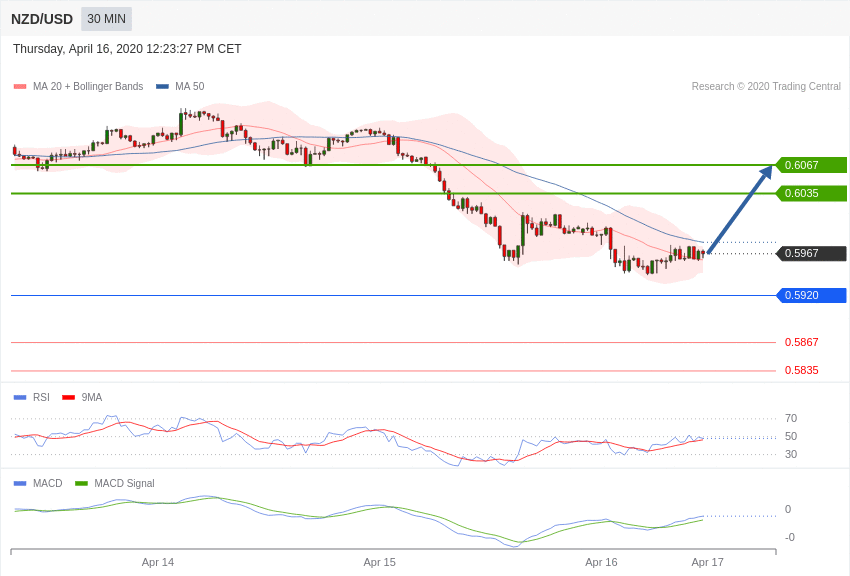Click the blue upward forecast arrow
Viewport: 850px width, 576px height.
740,208
